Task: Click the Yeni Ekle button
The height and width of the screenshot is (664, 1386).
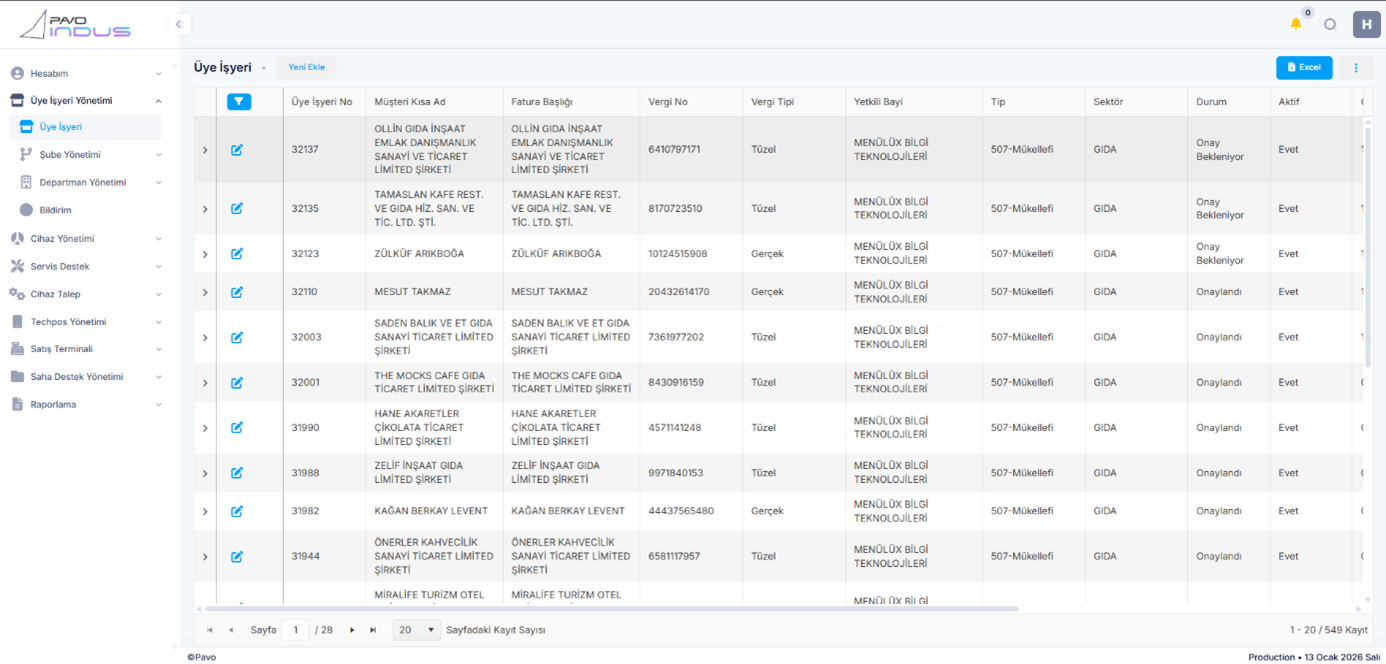Action: 306,68
